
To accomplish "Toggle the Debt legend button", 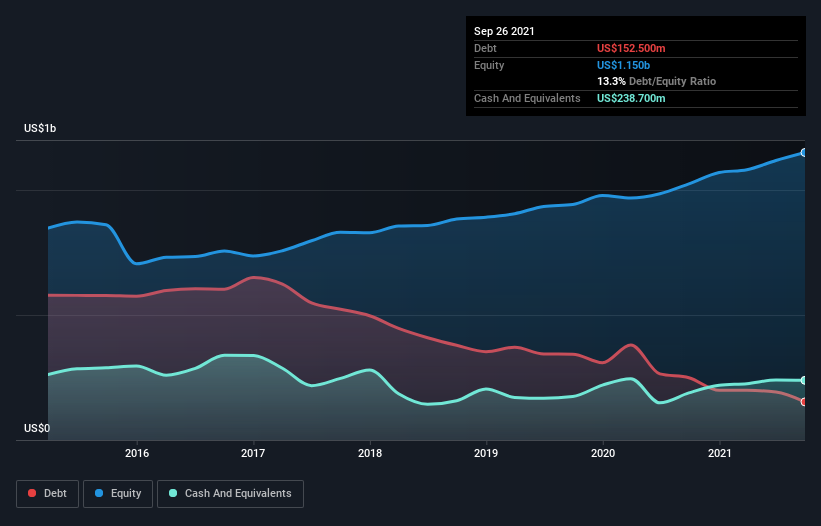I will [x=48, y=494].
